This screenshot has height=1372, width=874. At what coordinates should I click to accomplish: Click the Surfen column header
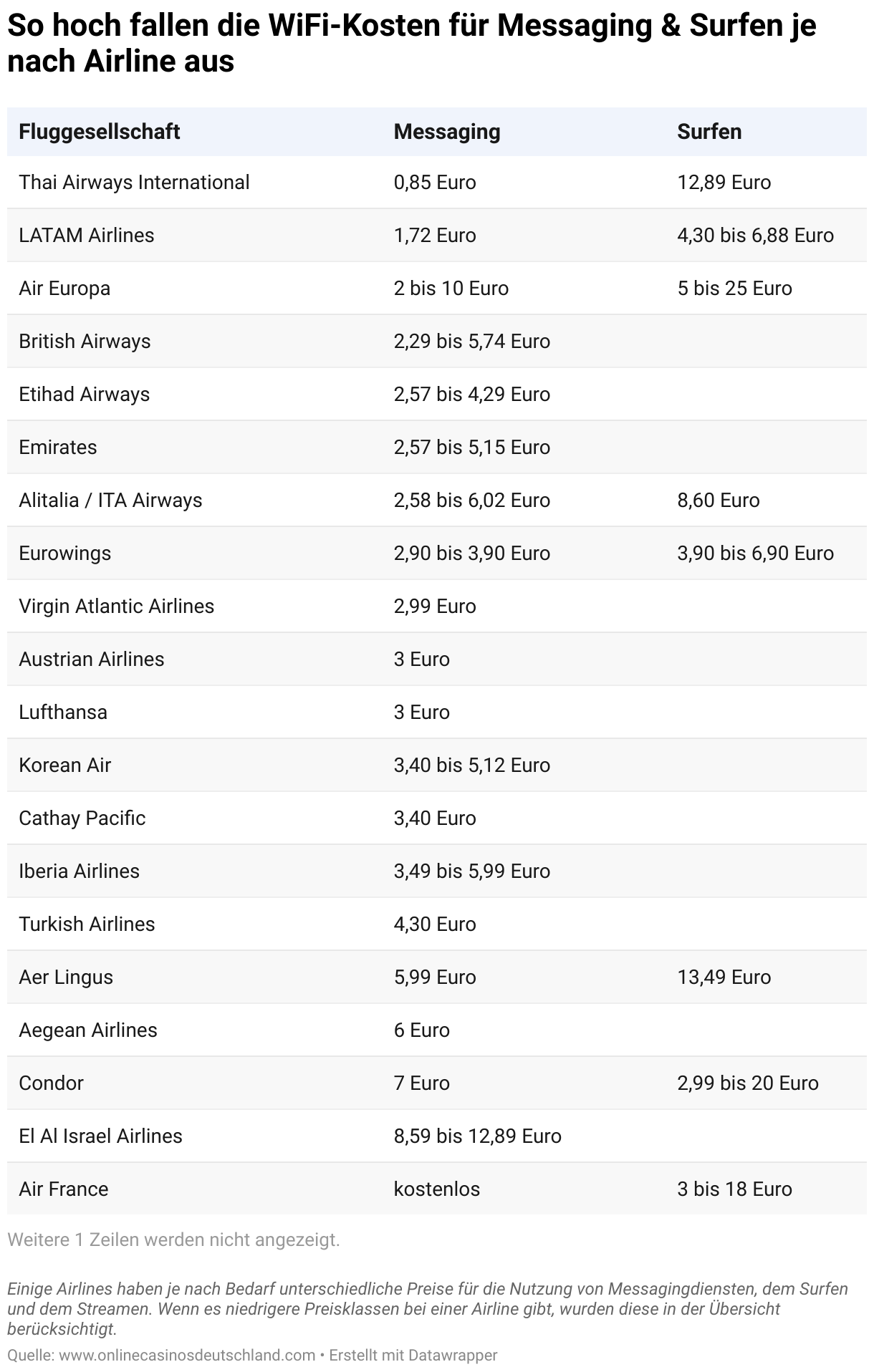[709, 132]
